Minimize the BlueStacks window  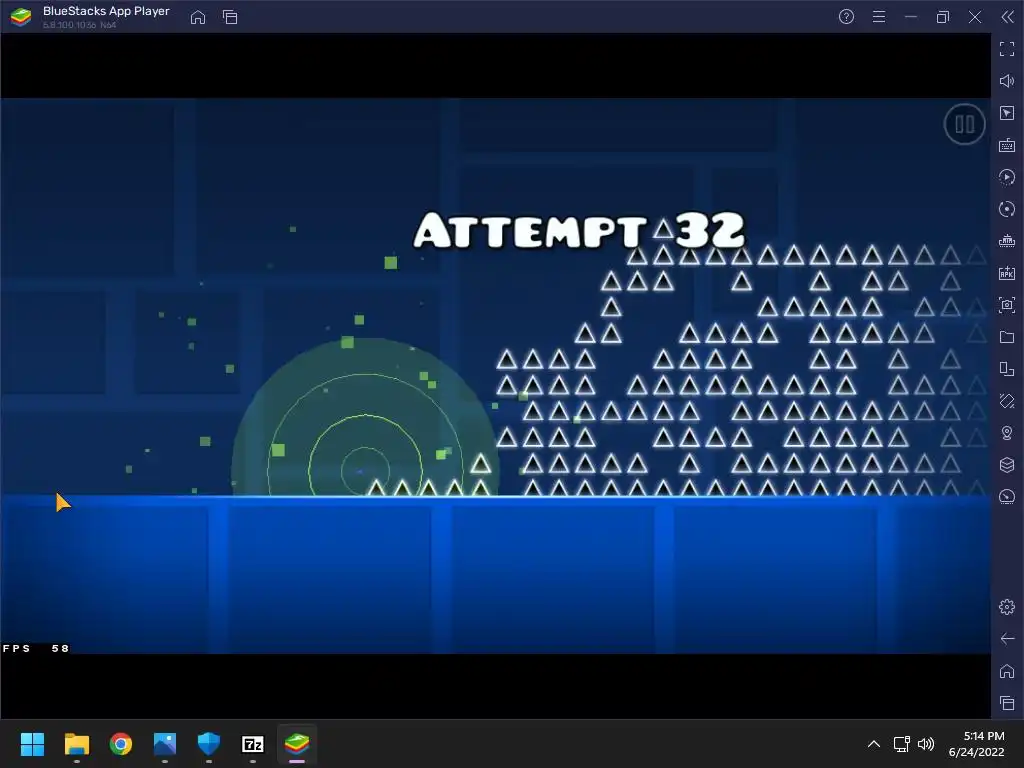911,17
